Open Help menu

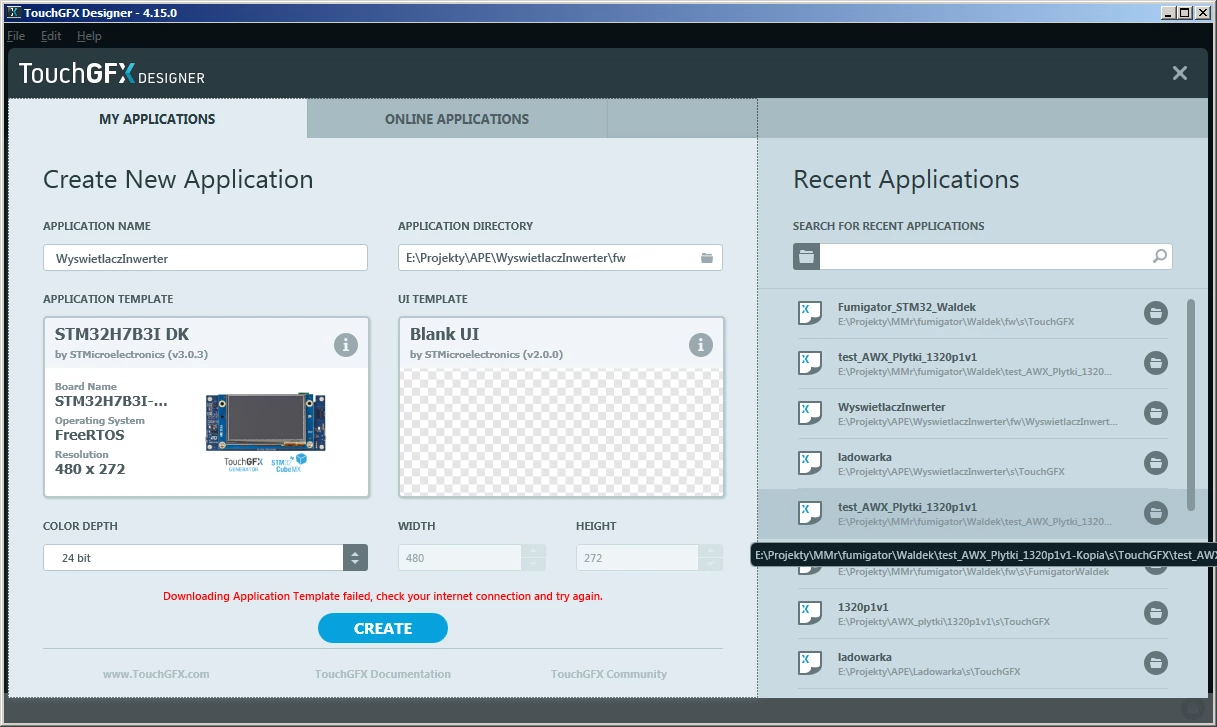pos(89,36)
